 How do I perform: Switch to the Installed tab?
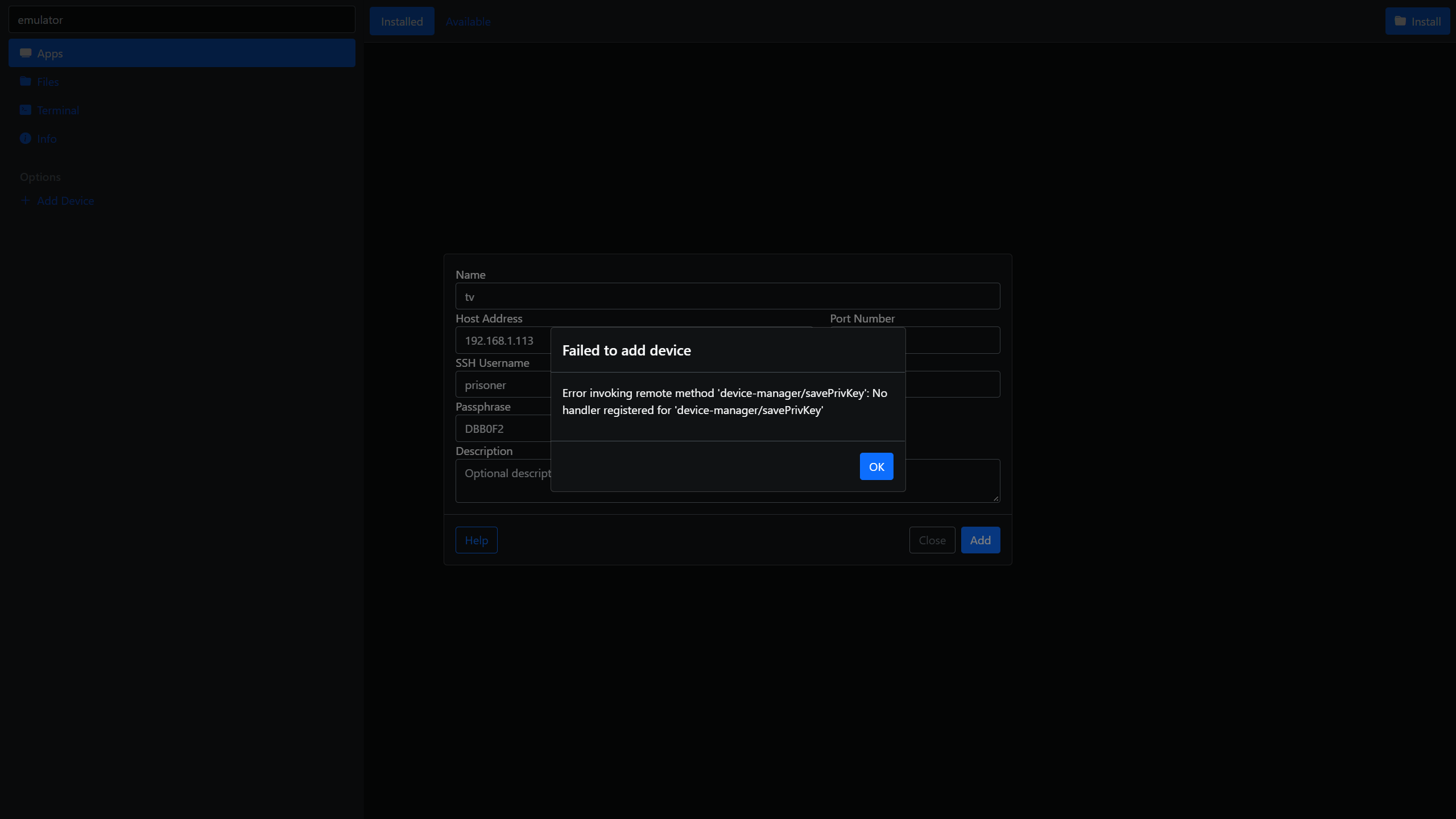(402, 22)
